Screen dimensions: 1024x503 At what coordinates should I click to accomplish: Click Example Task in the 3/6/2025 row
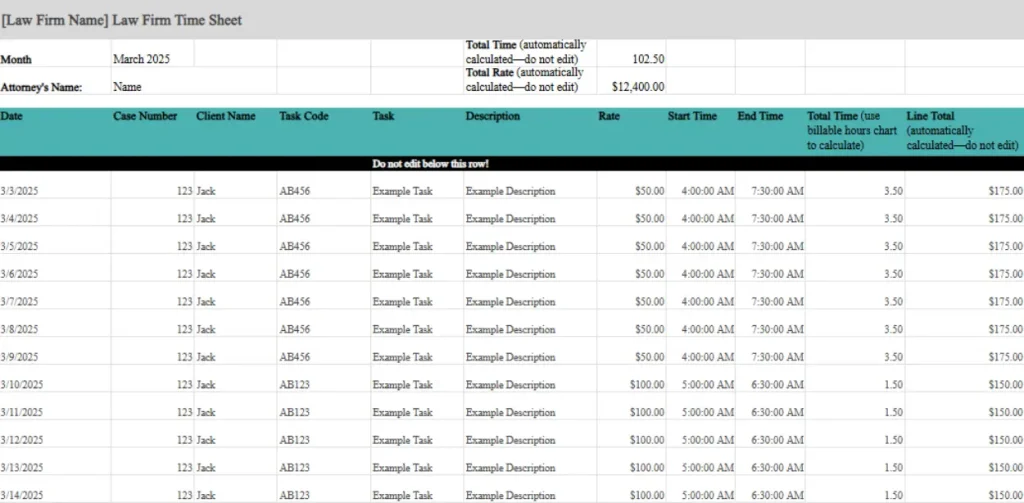pyautogui.click(x=402, y=274)
